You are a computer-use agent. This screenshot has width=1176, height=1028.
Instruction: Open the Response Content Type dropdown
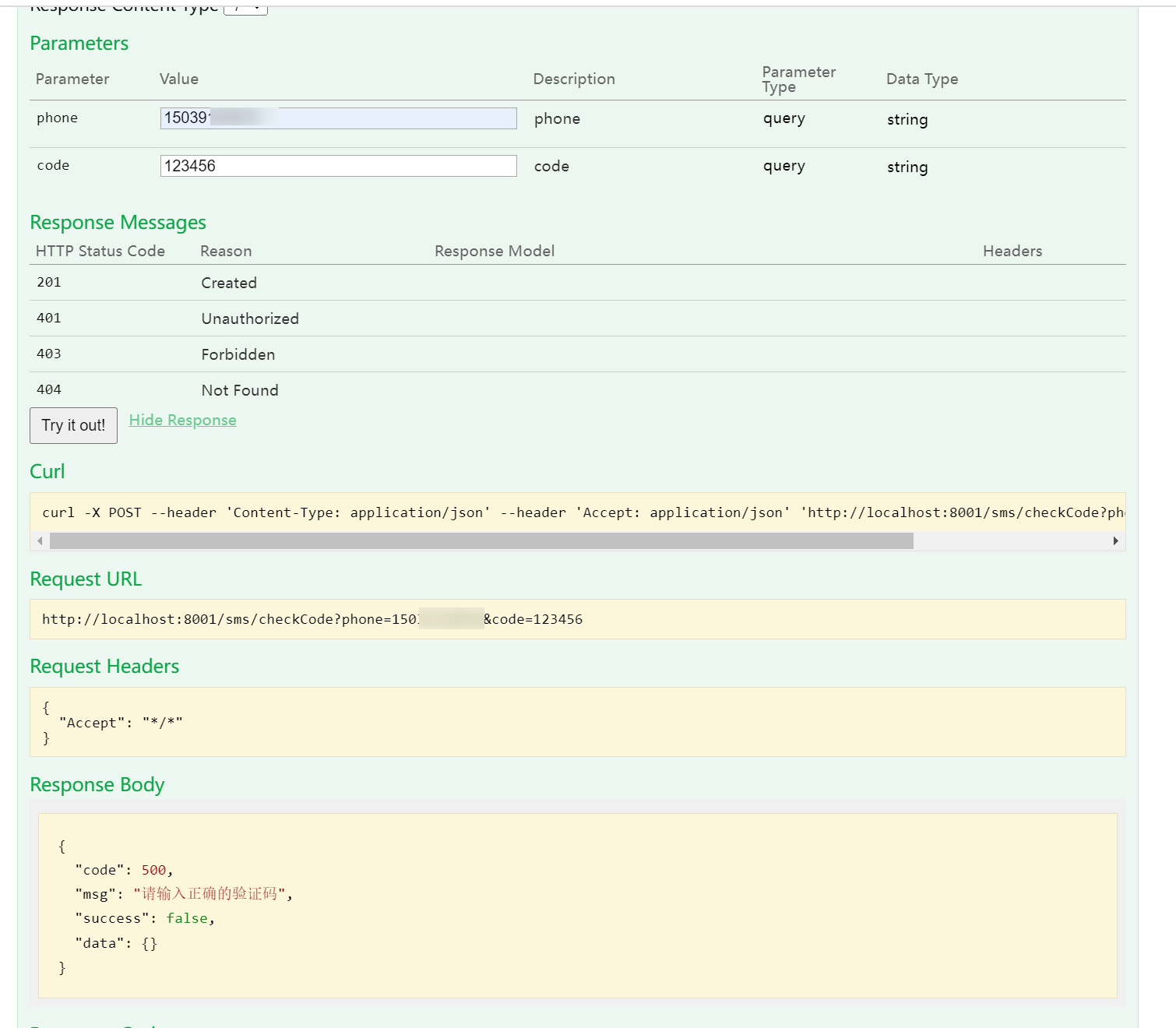pyautogui.click(x=245, y=8)
